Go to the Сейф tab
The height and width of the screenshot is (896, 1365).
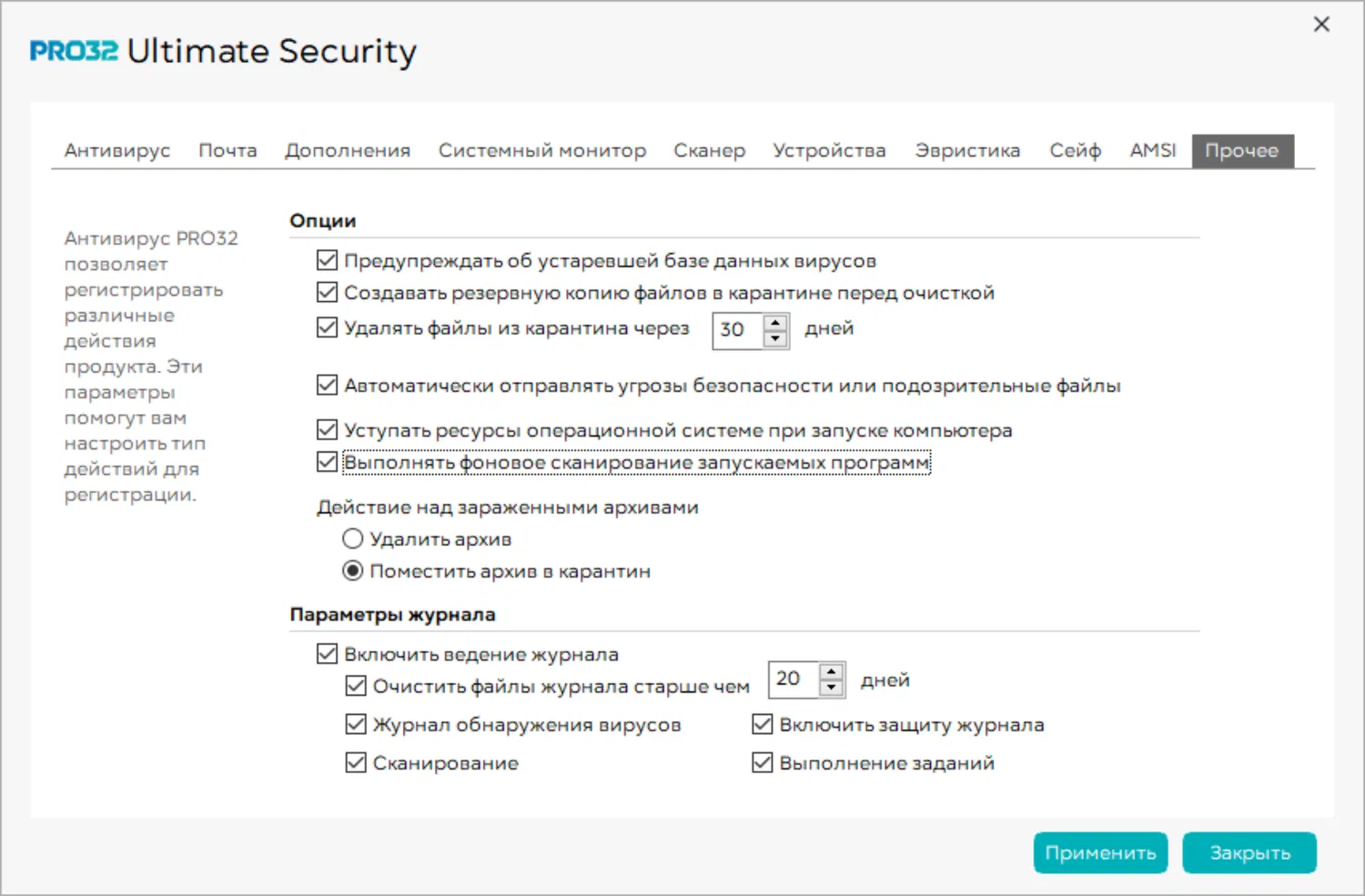pos(1075,151)
